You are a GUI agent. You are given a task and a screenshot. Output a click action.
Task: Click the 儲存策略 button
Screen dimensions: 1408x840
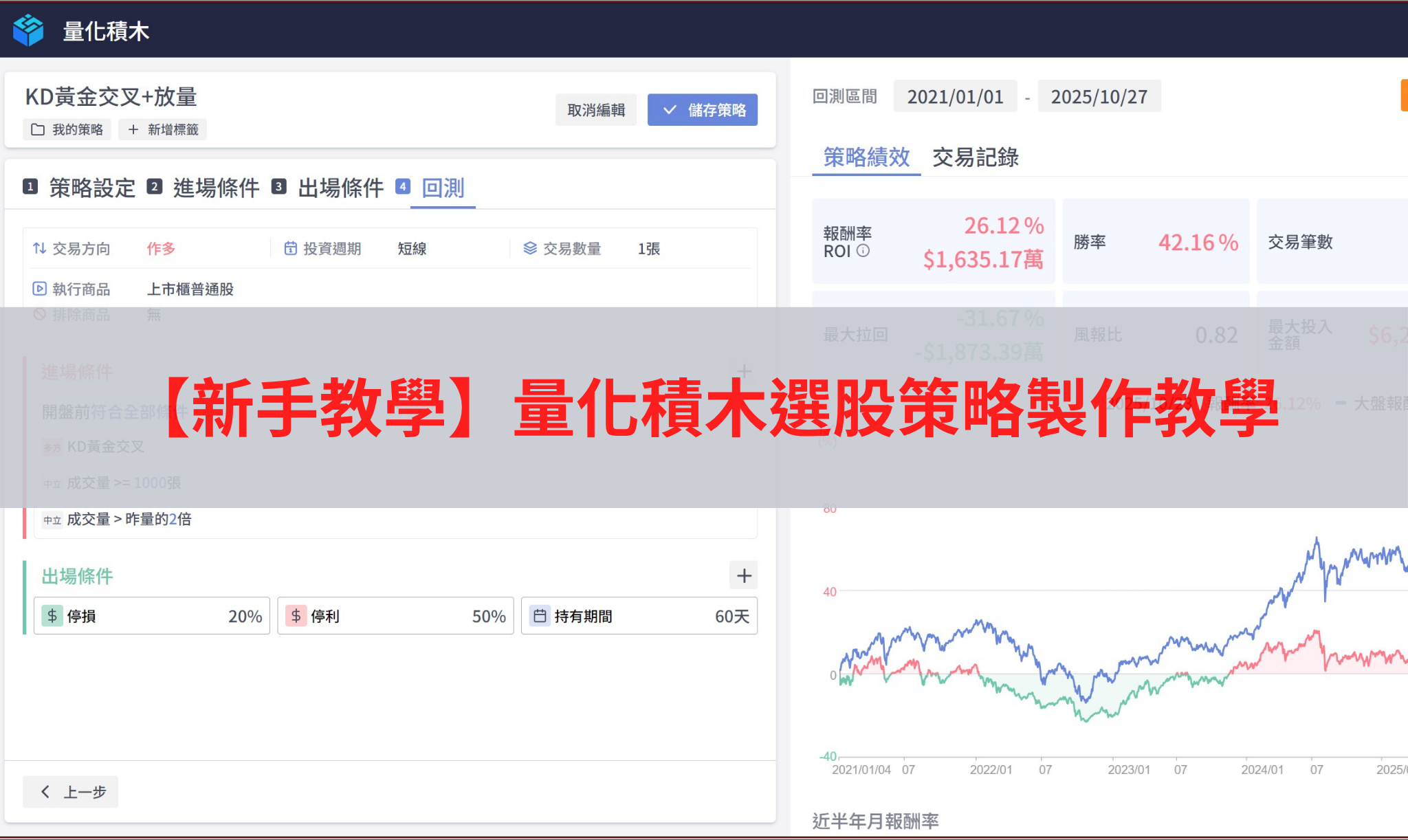tap(702, 109)
